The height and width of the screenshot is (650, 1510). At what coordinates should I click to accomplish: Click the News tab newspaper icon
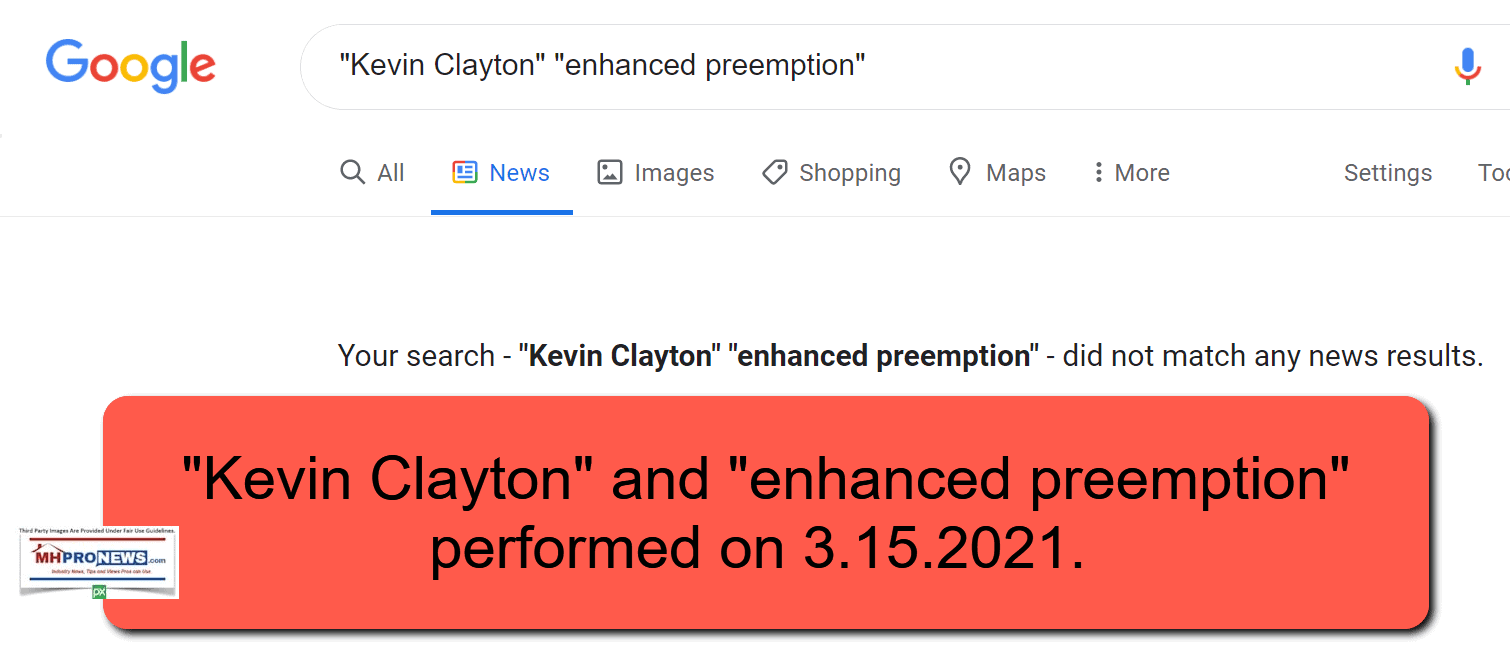(x=464, y=172)
